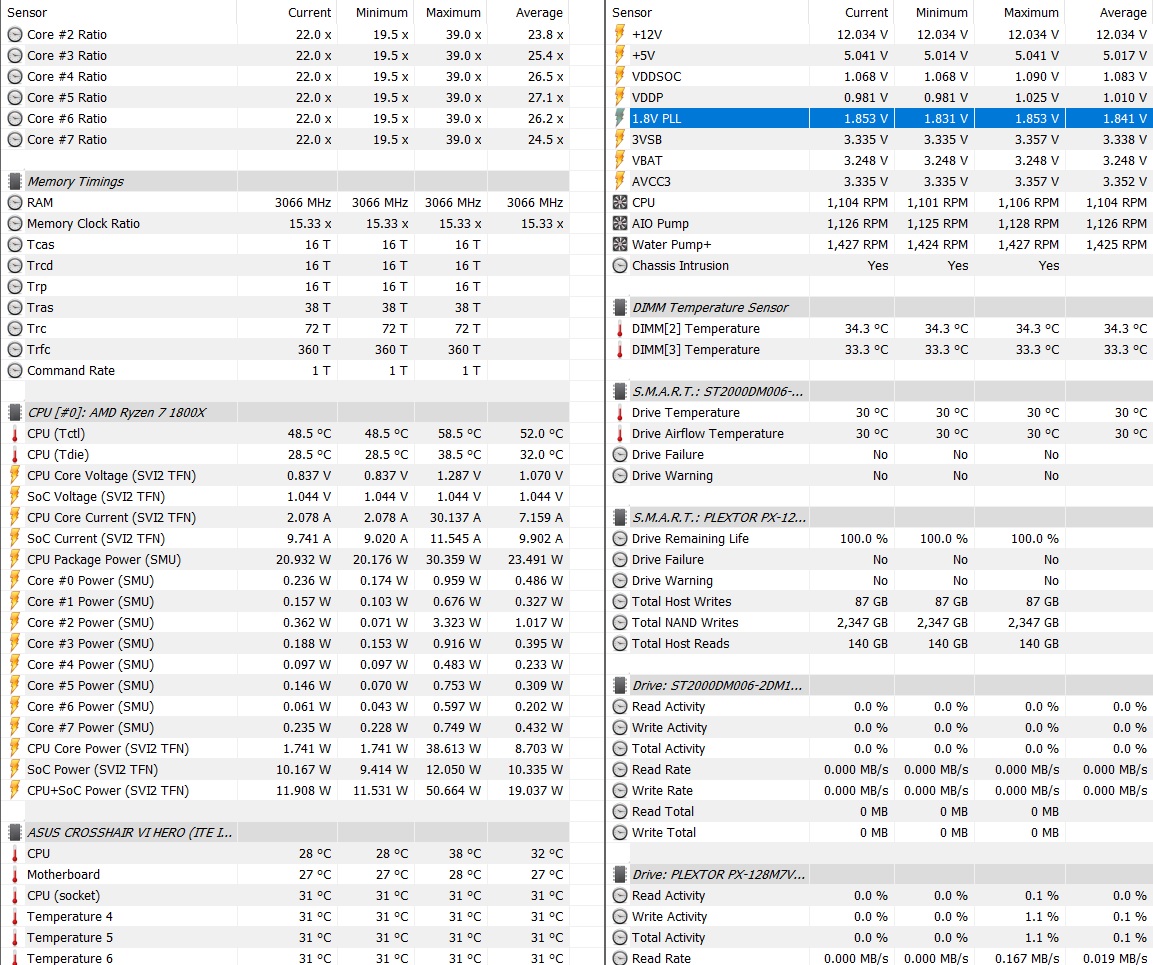Click the lightning icon beside CPU Core Voltage

point(14,475)
